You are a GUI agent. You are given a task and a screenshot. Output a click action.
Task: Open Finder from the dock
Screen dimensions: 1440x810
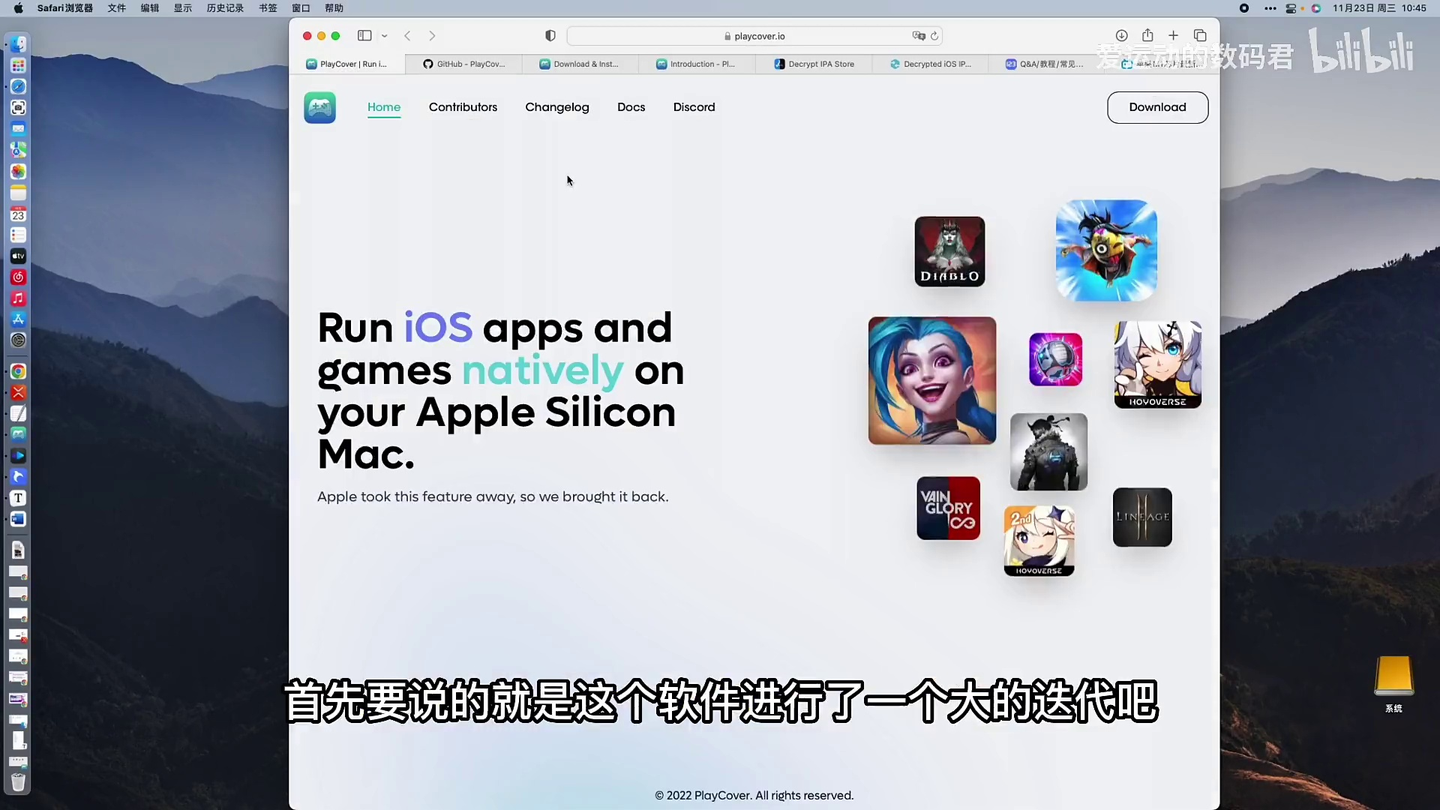click(18, 45)
